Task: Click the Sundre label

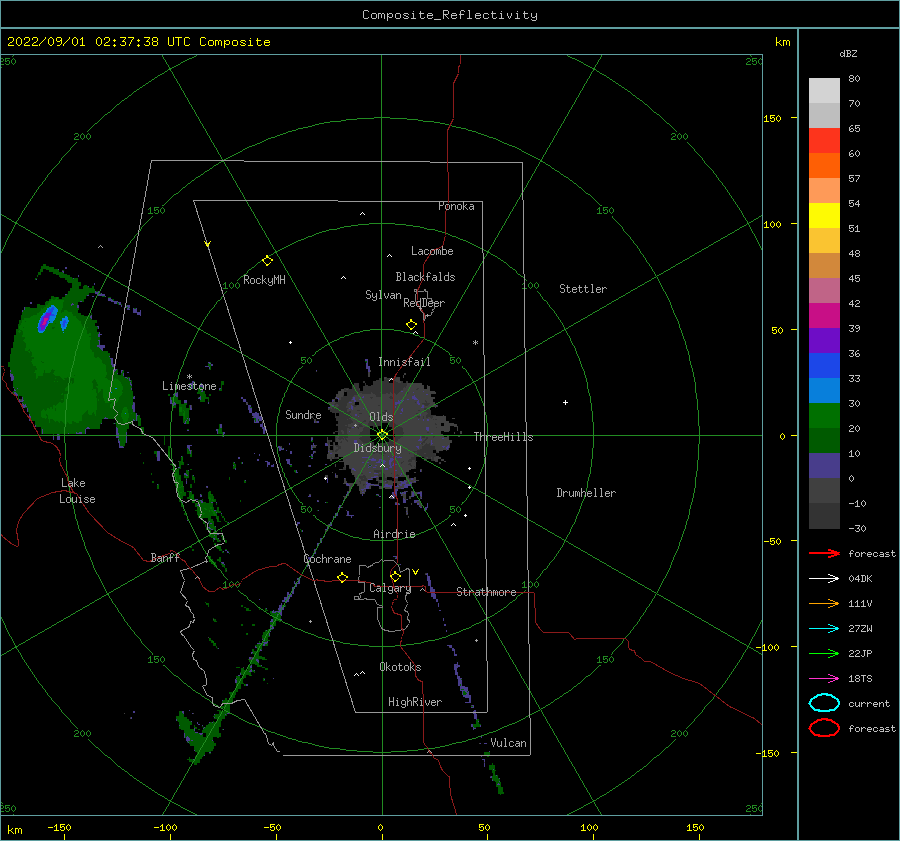Action: click(x=304, y=414)
